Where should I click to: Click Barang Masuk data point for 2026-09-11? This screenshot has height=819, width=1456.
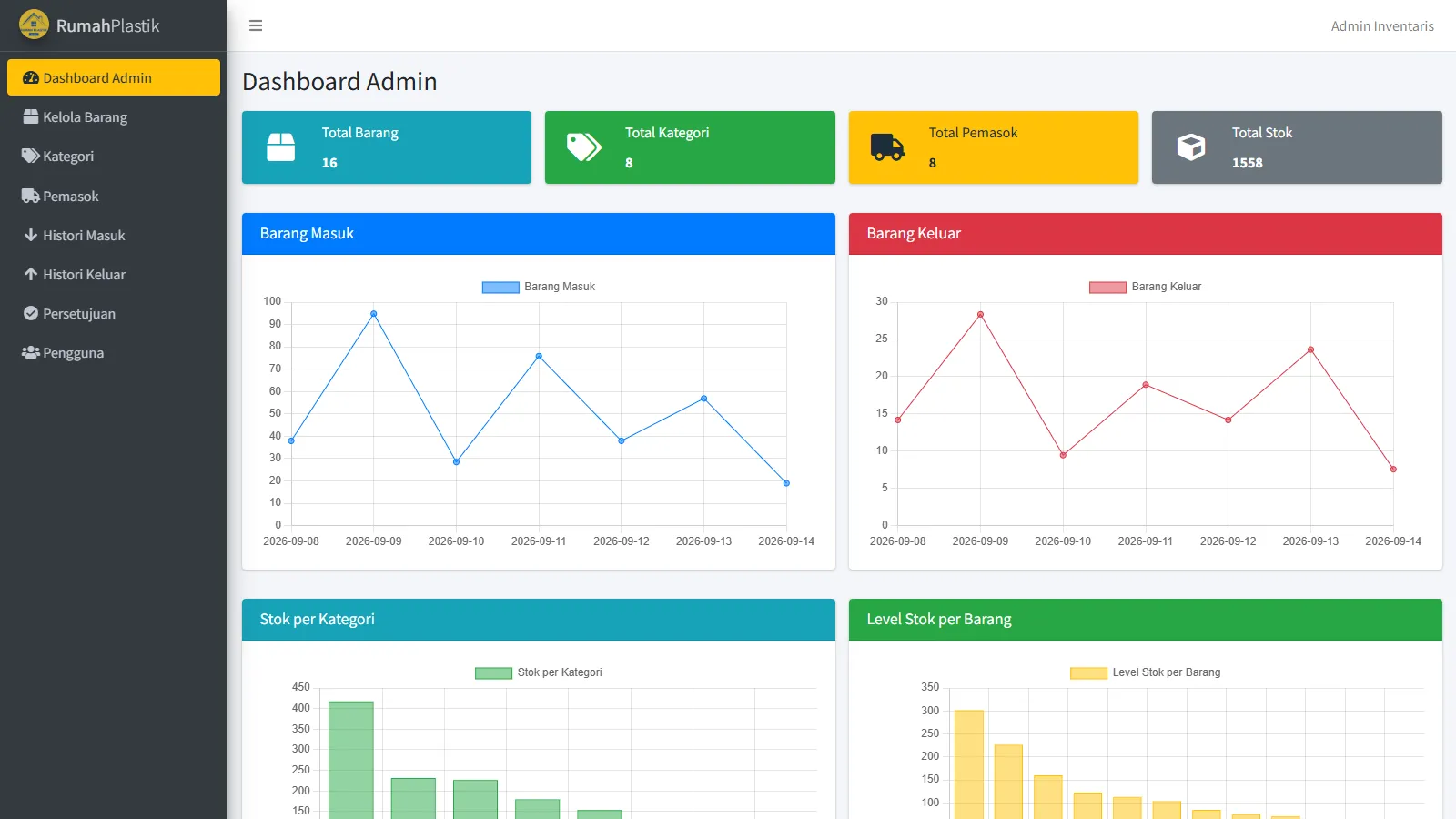click(x=539, y=357)
